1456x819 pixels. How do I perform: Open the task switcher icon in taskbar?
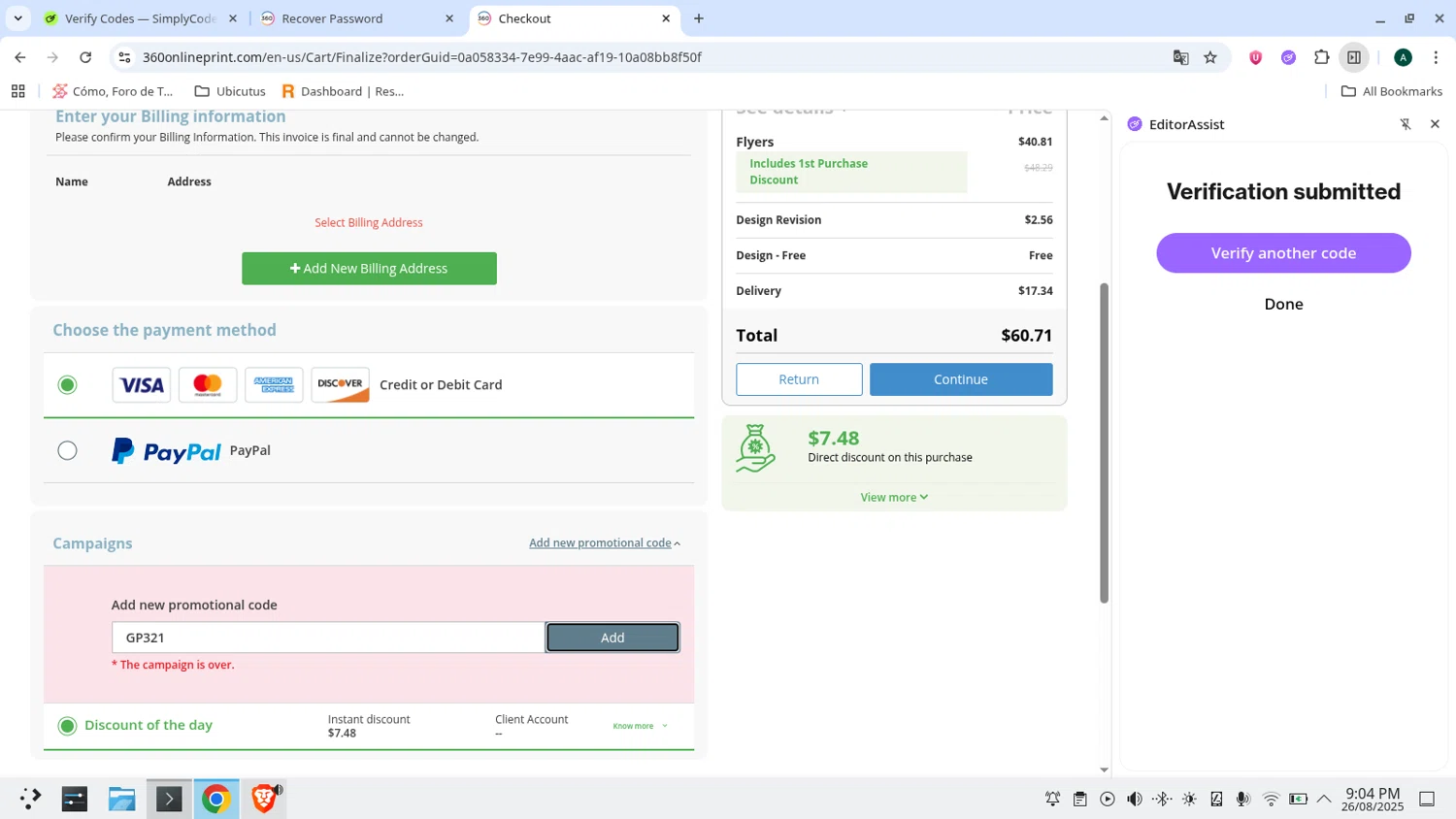tap(75, 799)
